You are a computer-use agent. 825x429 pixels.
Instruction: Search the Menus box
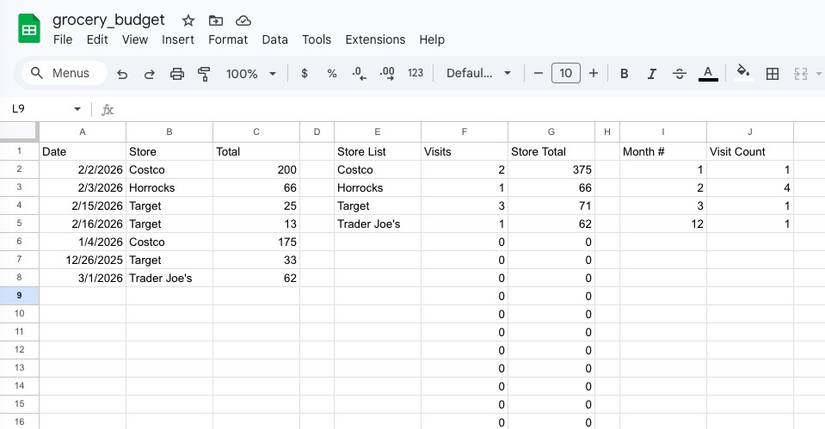click(64, 73)
